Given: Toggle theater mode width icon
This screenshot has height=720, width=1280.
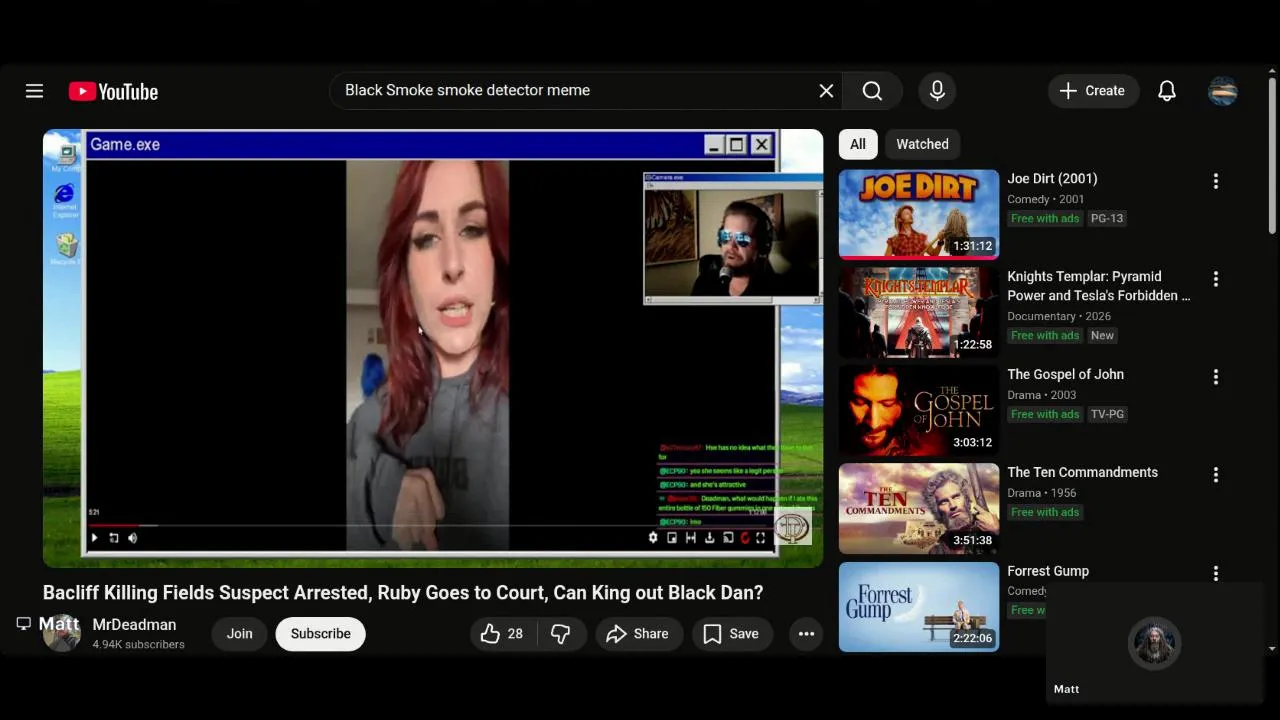Looking at the screenshot, I should [690, 538].
